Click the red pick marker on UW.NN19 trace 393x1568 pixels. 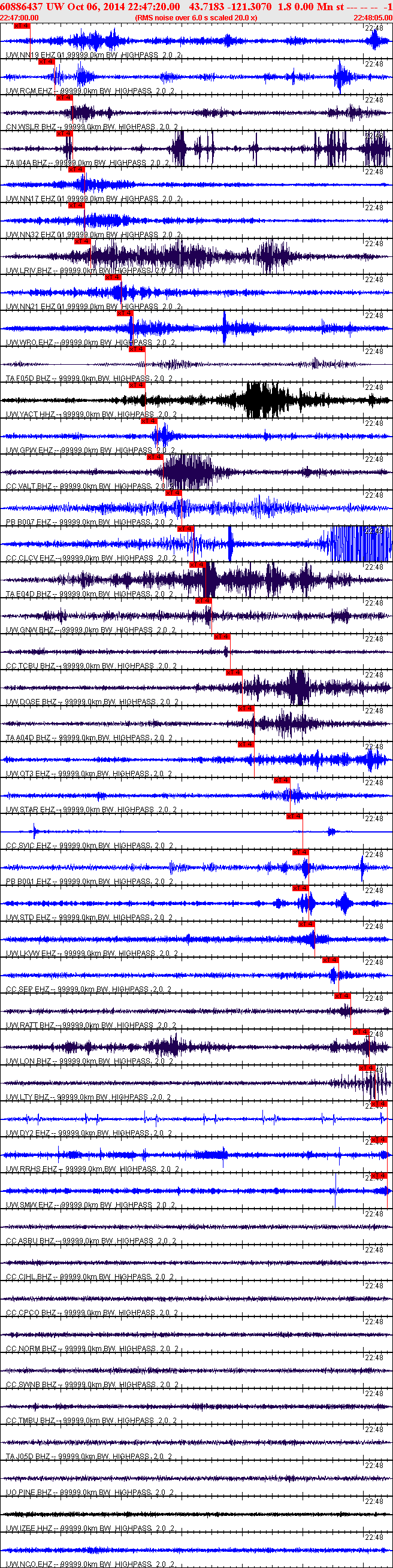pos(22,26)
